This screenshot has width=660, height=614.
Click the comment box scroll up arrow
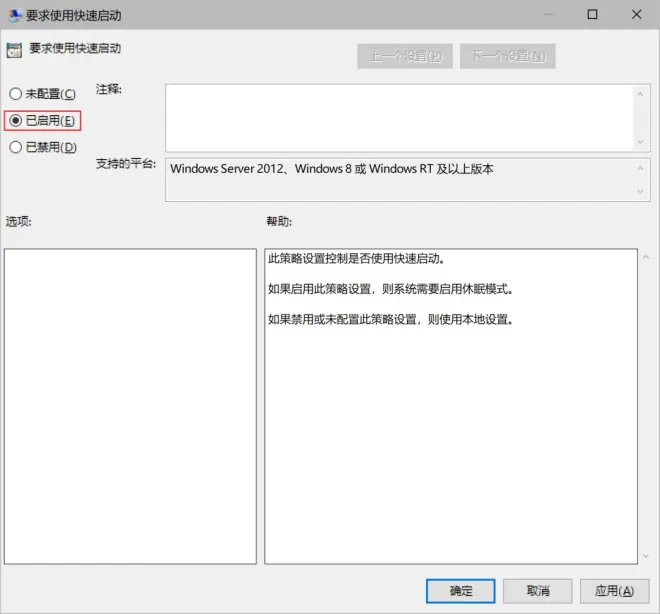click(x=640, y=94)
